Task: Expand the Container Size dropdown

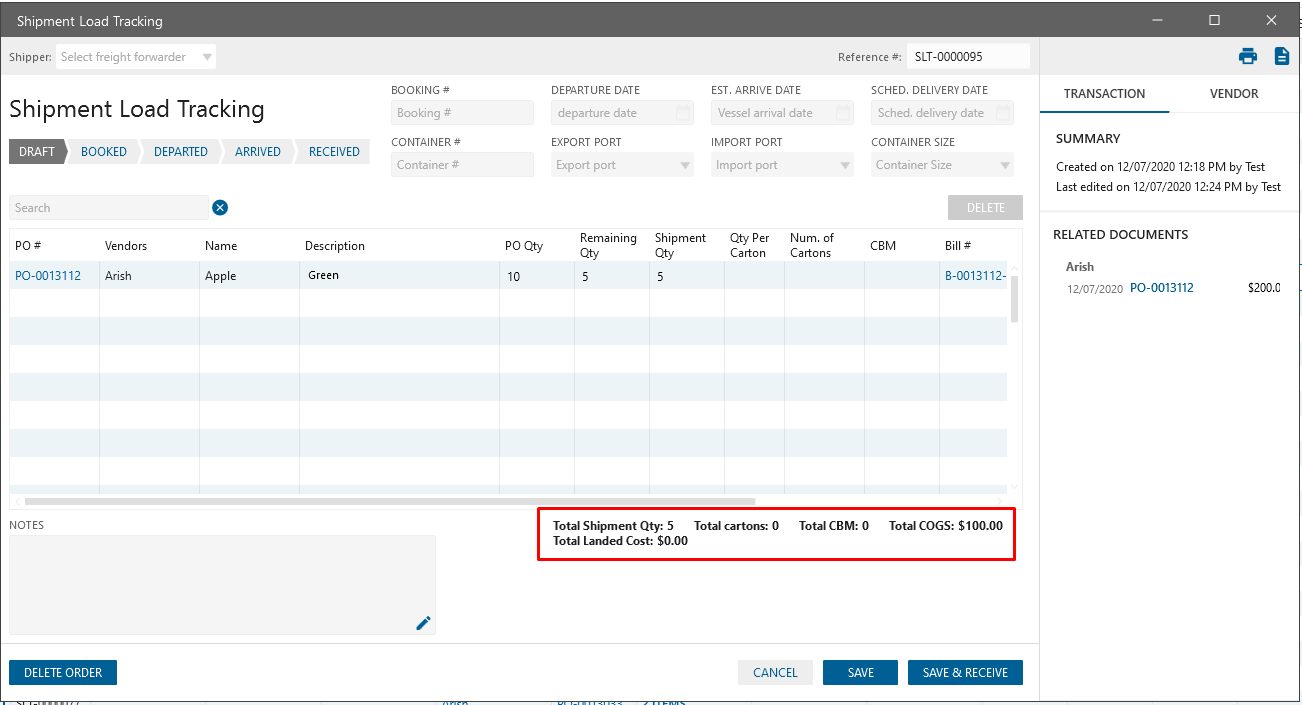Action: [1004, 165]
